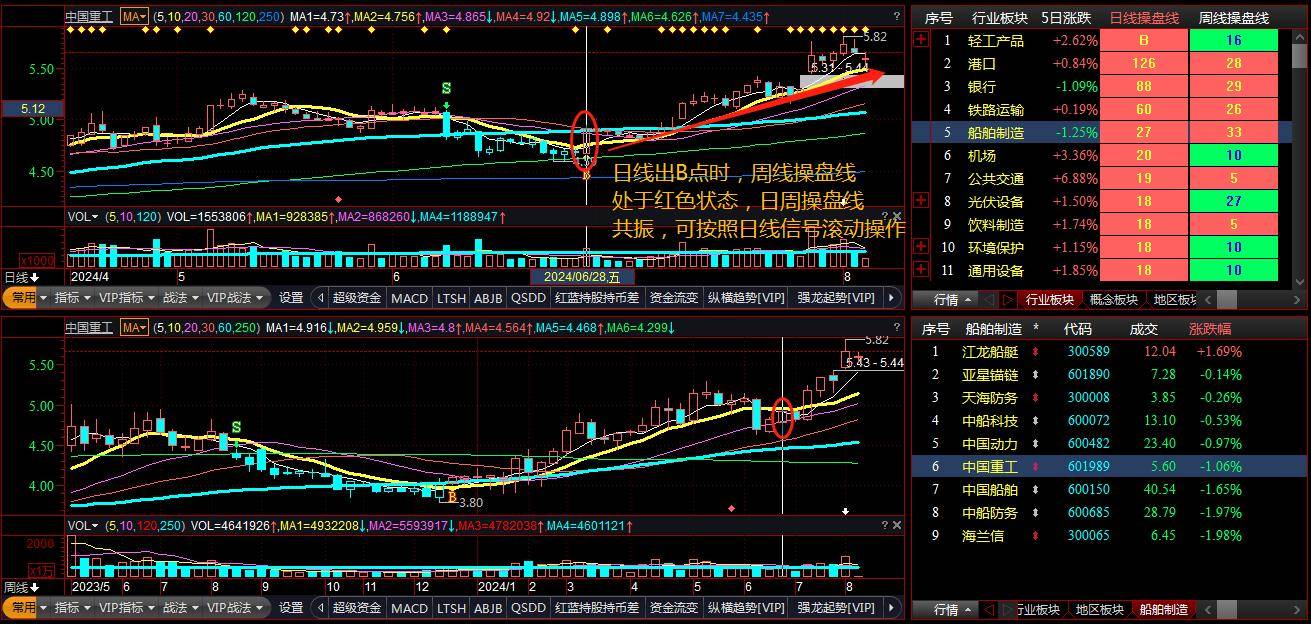The width and height of the screenshot is (1311, 624).
Task: Expand the 轻工产品 row plus icon
Action: [x=921, y=40]
